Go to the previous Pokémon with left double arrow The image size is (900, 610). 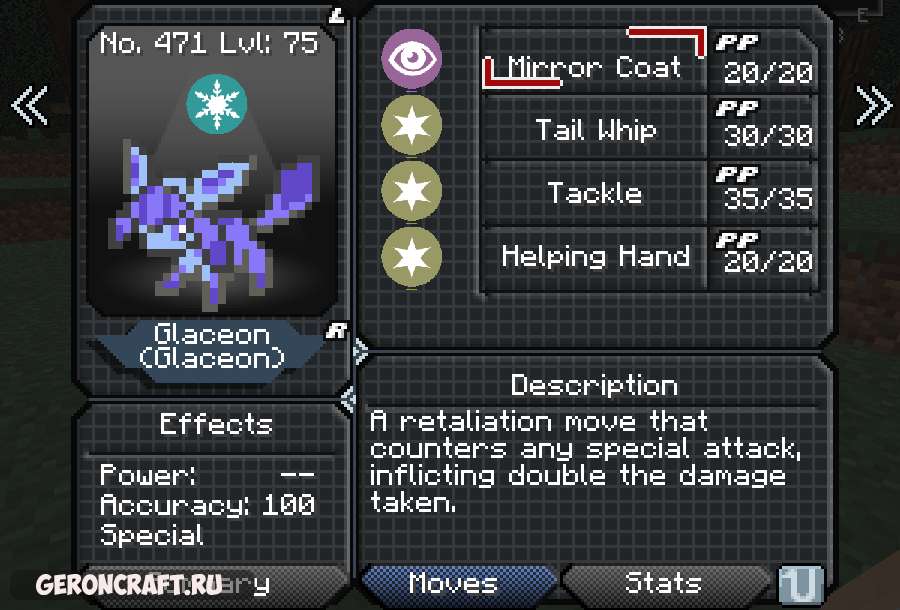(29, 106)
